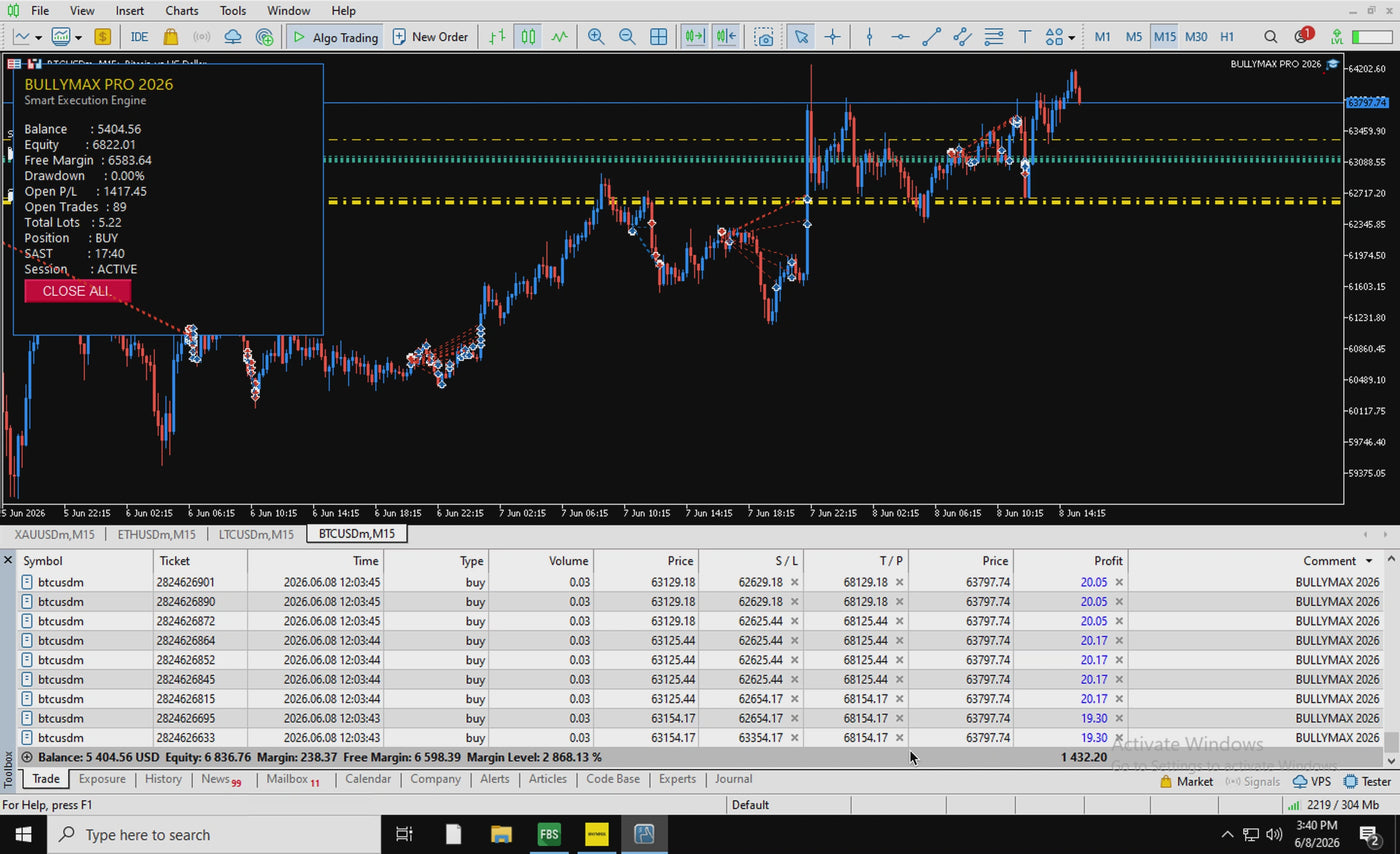Open the MetaEditor IDE

pyautogui.click(x=139, y=37)
